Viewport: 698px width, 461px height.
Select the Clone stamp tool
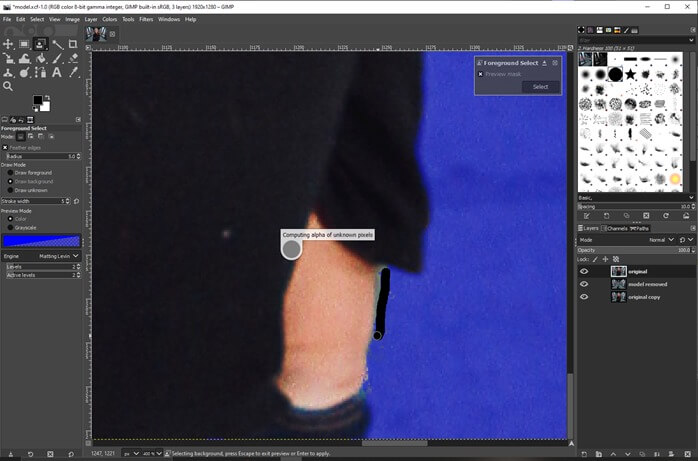(8, 73)
